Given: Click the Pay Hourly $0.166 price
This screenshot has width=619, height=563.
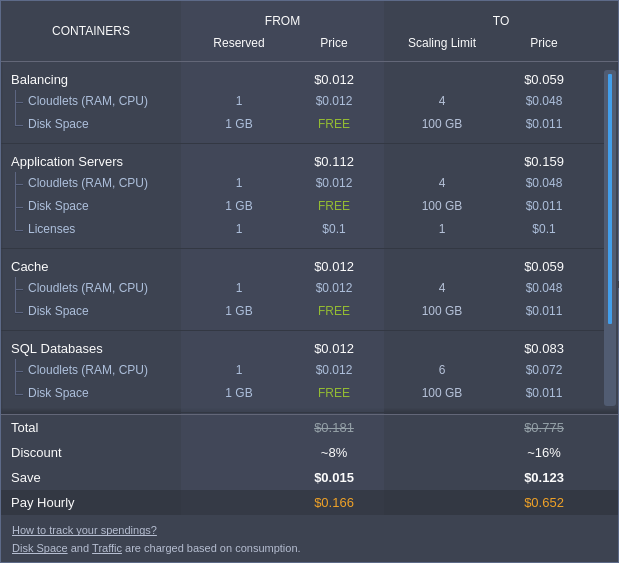Looking at the screenshot, I should coord(334,503).
